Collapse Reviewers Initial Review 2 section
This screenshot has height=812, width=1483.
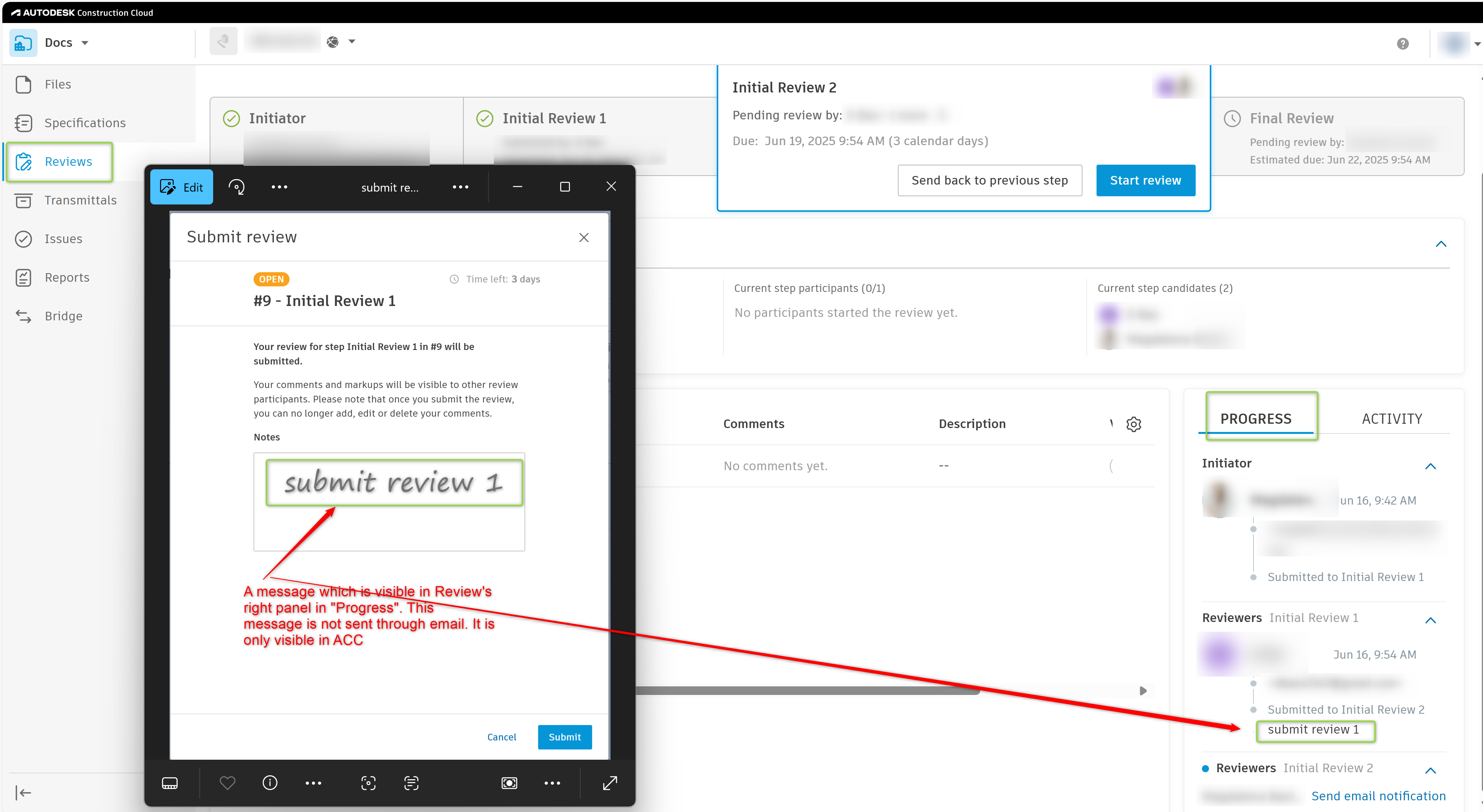point(1430,771)
